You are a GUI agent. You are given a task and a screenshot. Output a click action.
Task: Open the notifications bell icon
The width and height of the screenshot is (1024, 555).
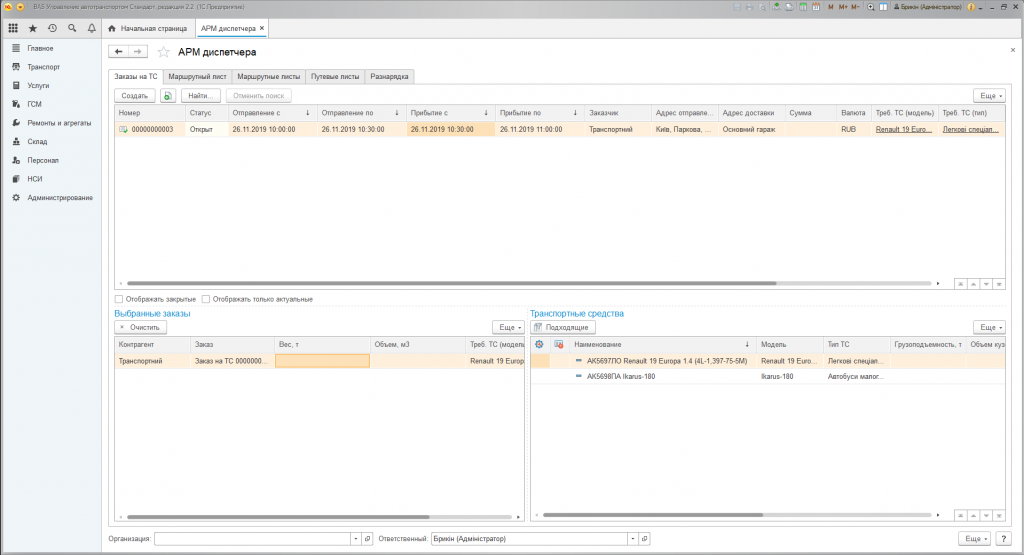click(91, 28)
